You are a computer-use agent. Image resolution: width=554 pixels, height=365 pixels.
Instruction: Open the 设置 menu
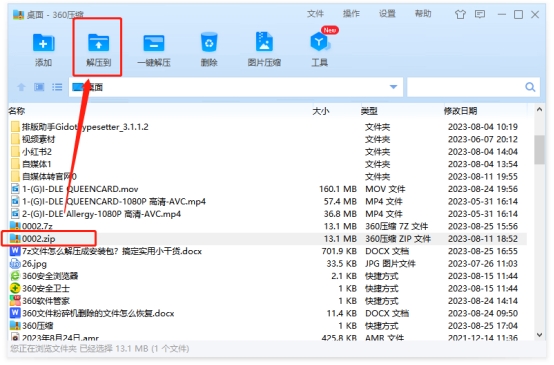[x=387, y=14]
